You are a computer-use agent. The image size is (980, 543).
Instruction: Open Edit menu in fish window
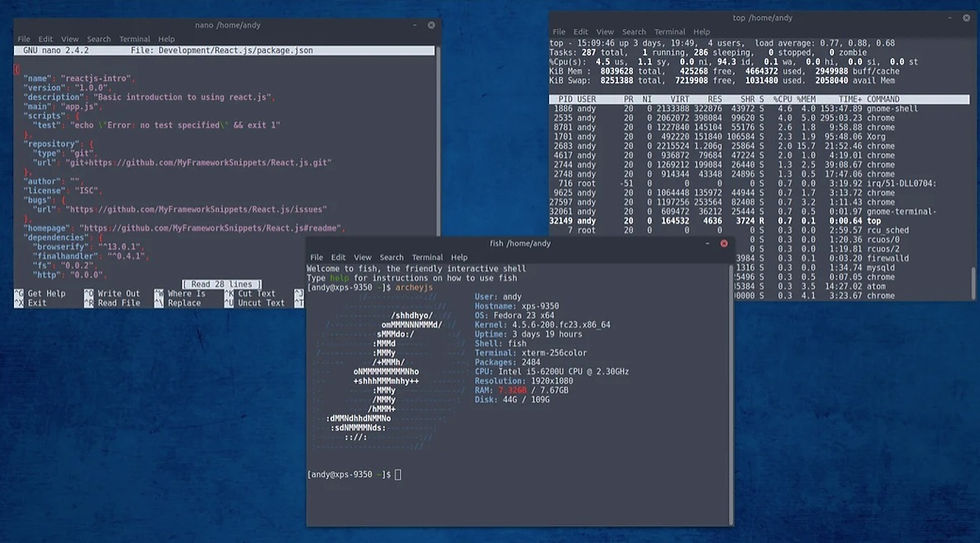[x=338, y=257]
